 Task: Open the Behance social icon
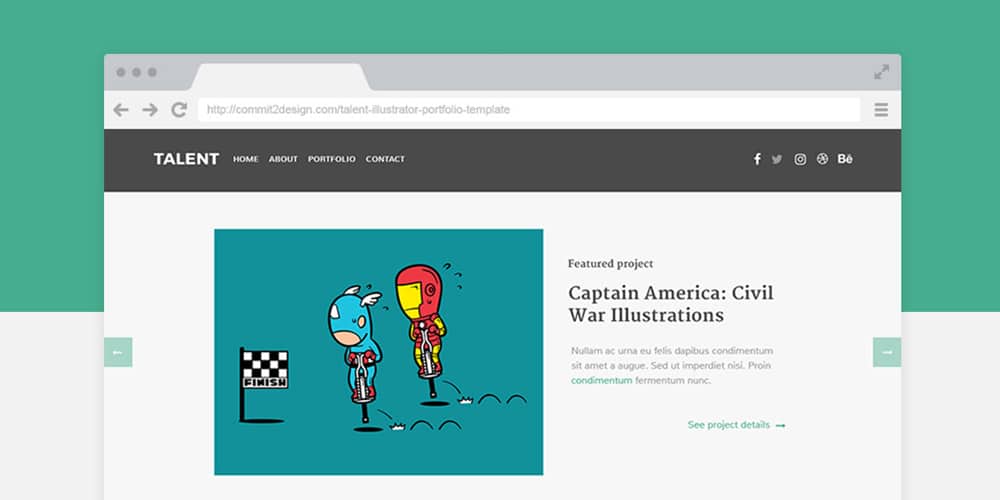[x=845, y=159]
